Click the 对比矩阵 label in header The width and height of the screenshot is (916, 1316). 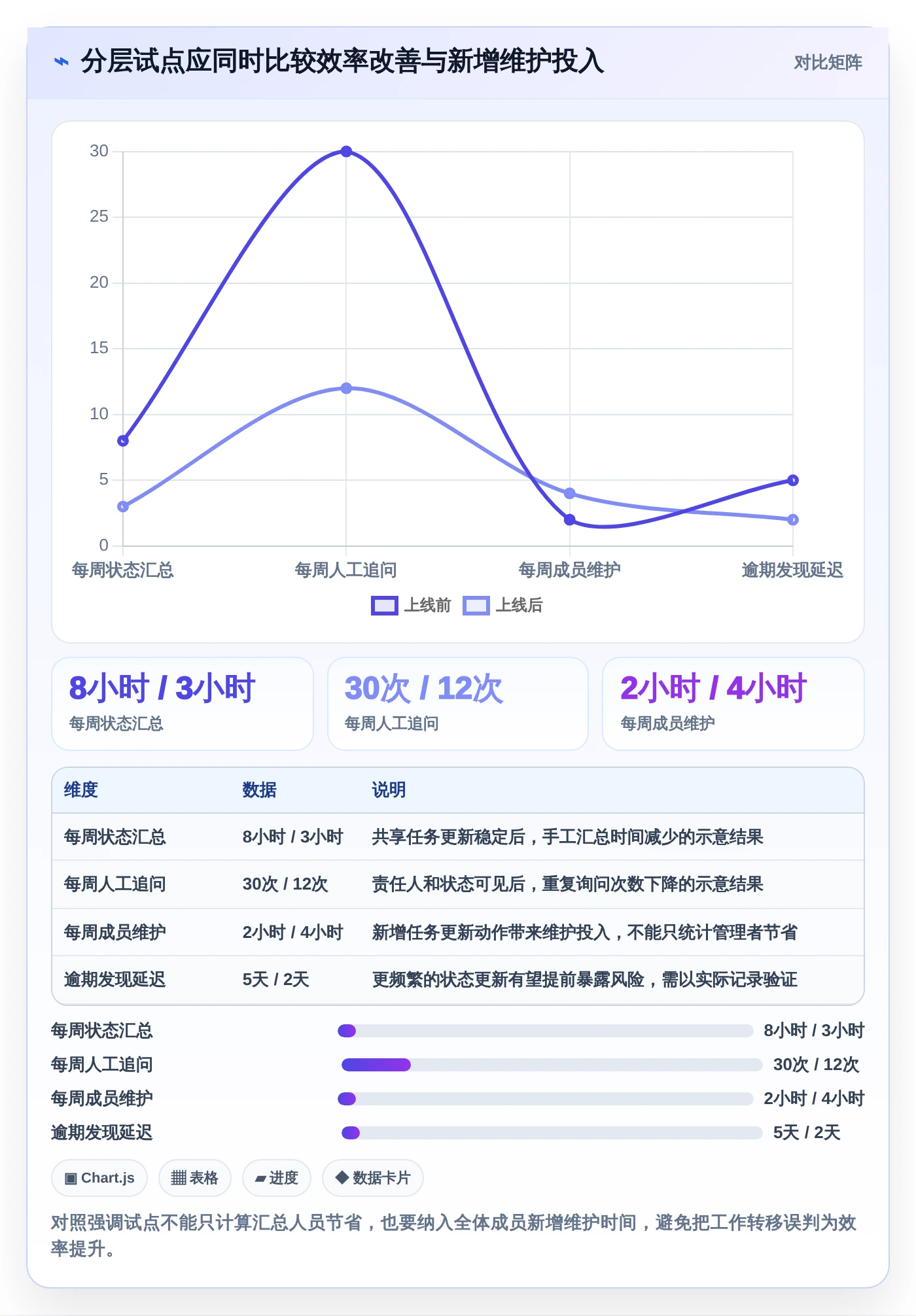click(x=828, y=63)
